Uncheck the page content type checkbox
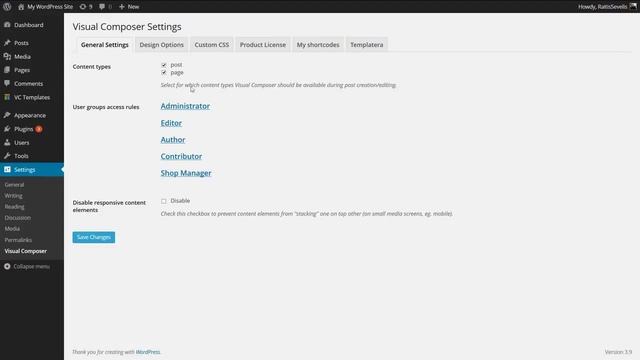This screenshot has width=640, height=360. (x=164, y=73)
